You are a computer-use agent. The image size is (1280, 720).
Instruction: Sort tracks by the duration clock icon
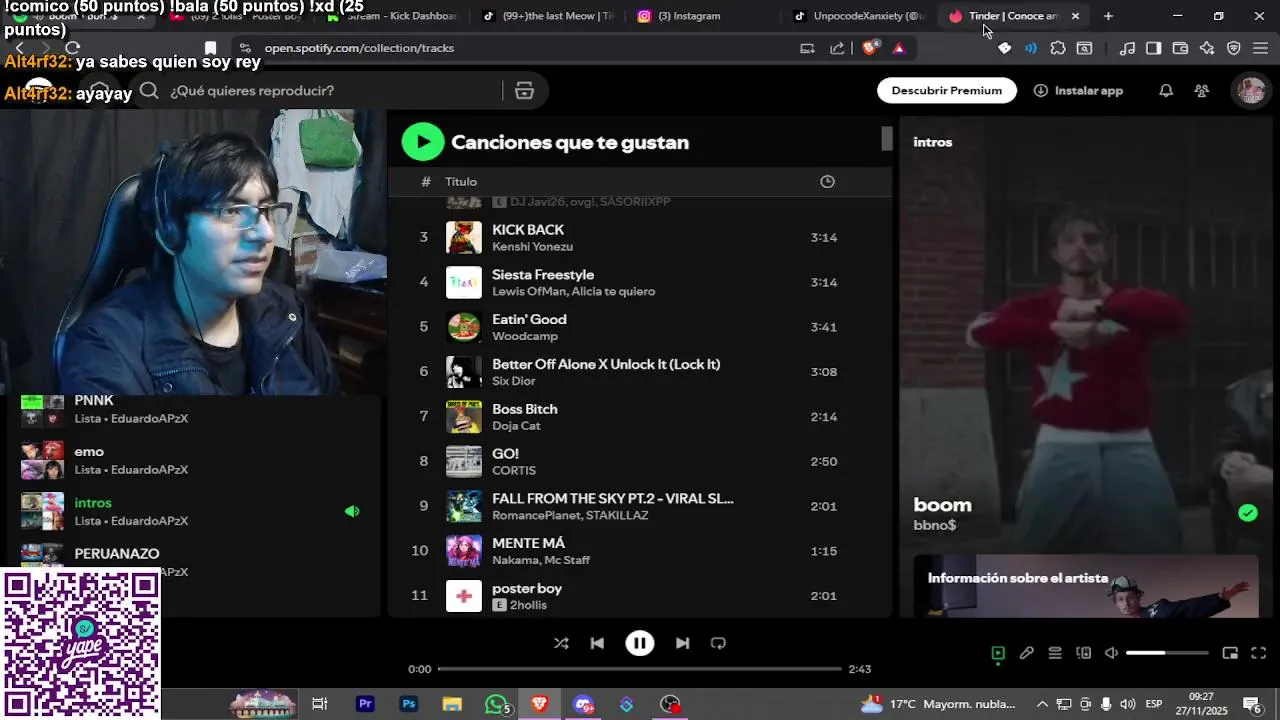827,181
